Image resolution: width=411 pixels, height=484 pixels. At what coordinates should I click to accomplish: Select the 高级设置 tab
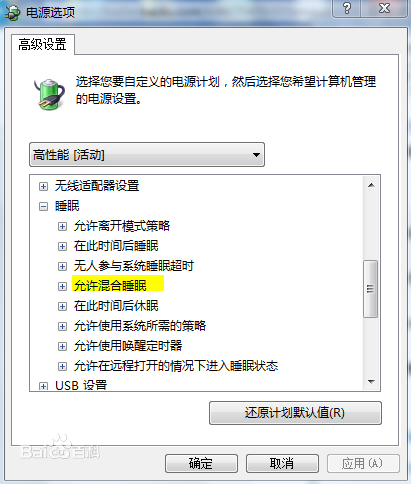click(x=43, y=44)
